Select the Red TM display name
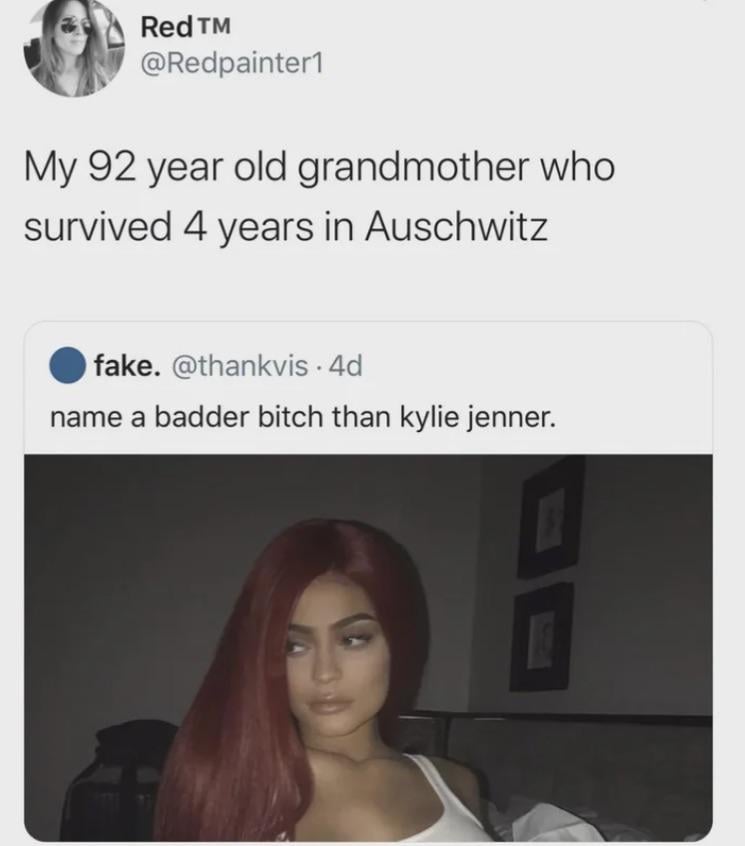The width and height of the screenshot is (745, 846). click(x=185, y=27)
